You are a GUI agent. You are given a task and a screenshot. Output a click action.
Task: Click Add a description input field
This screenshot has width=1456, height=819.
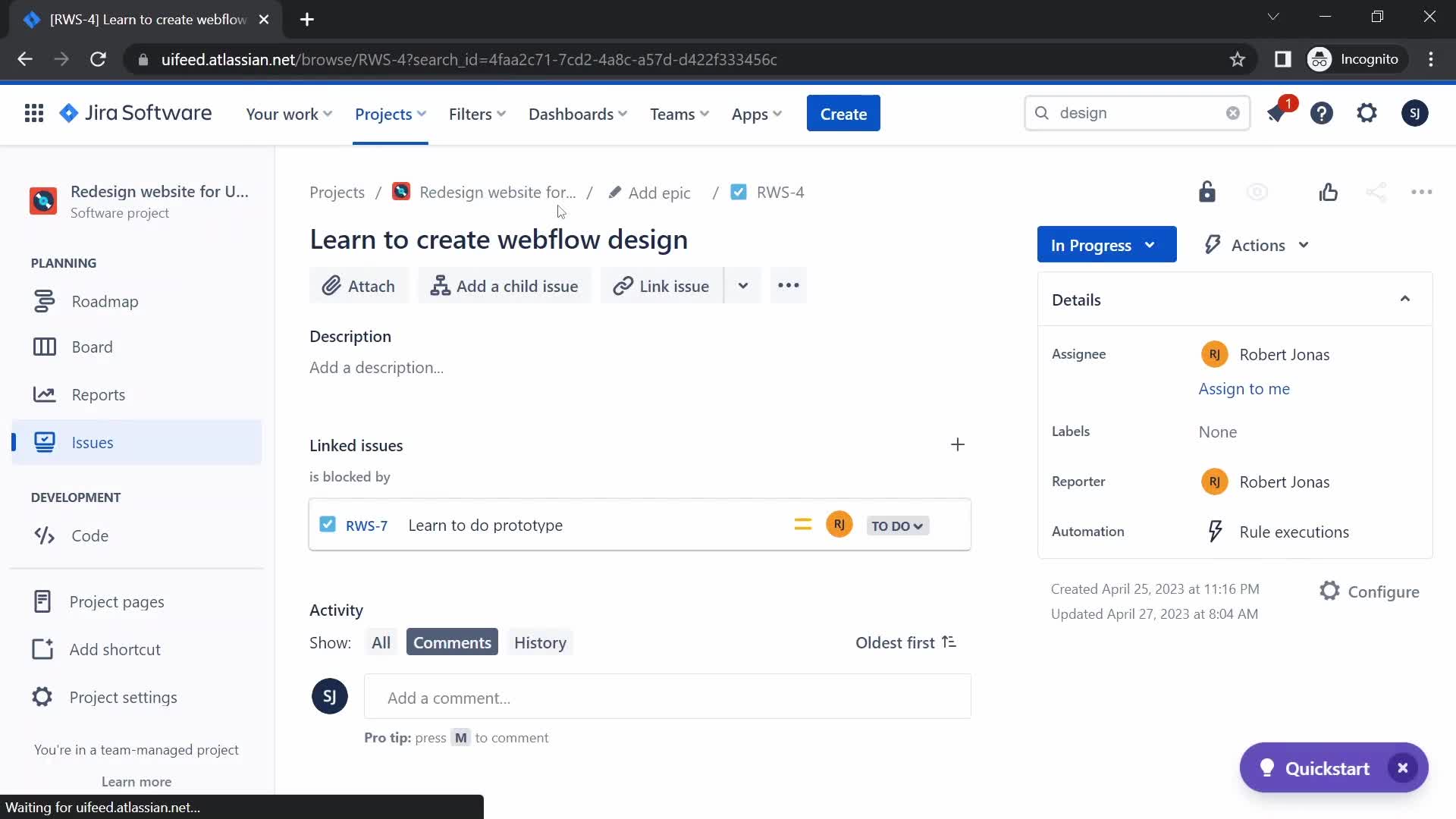click(378, 367)
